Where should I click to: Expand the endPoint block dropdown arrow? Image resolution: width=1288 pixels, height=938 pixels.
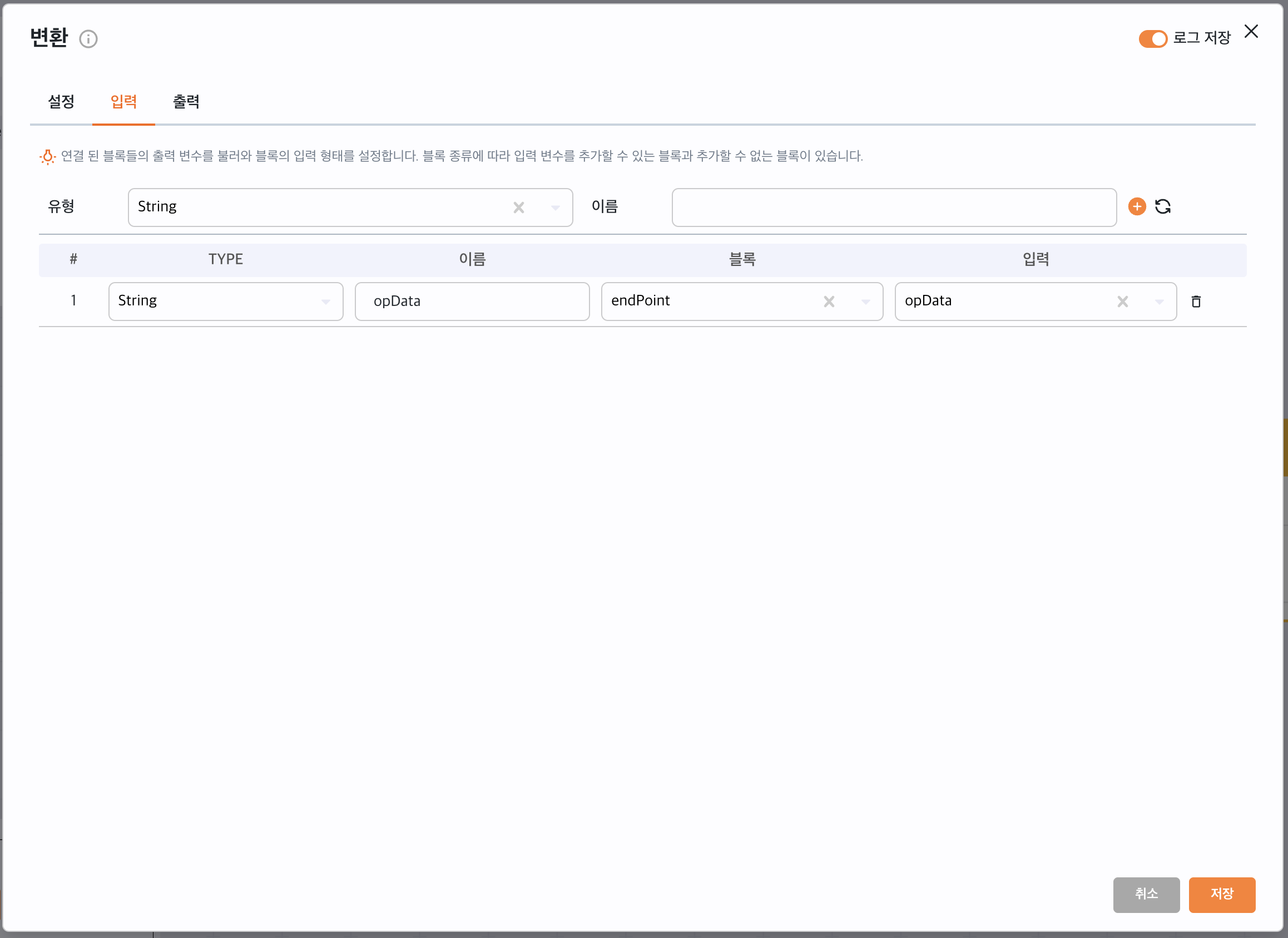pyautogui.click(x=865, y=301)
